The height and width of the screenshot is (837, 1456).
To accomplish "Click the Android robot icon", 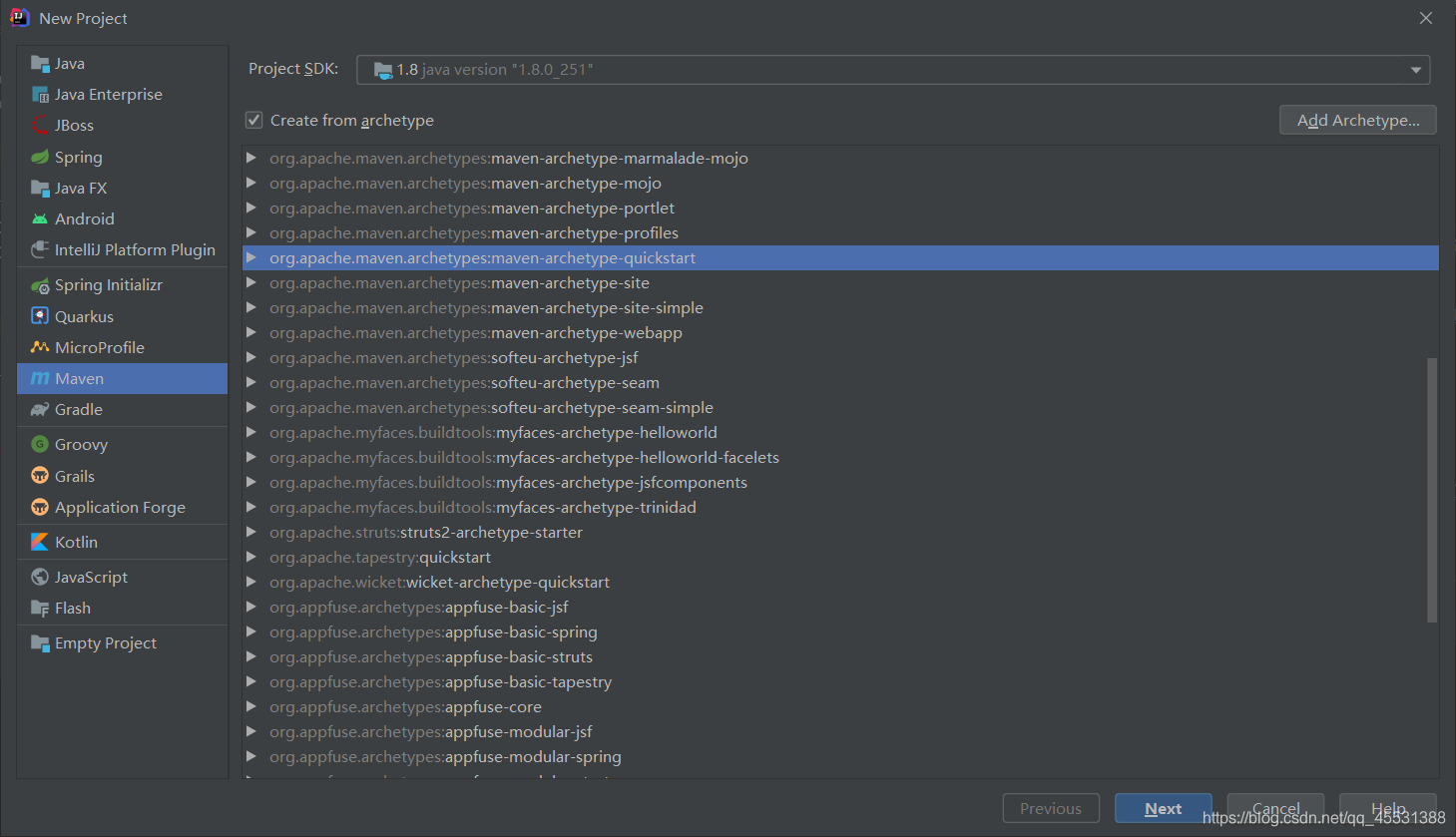I will (40, 219).
